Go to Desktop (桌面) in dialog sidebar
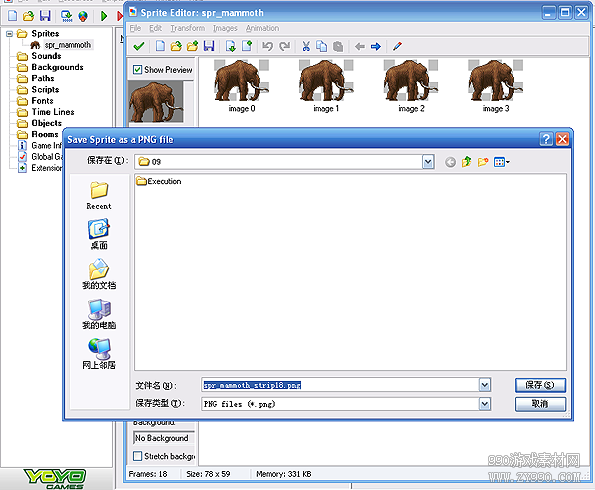 click(x=99, y=234)
